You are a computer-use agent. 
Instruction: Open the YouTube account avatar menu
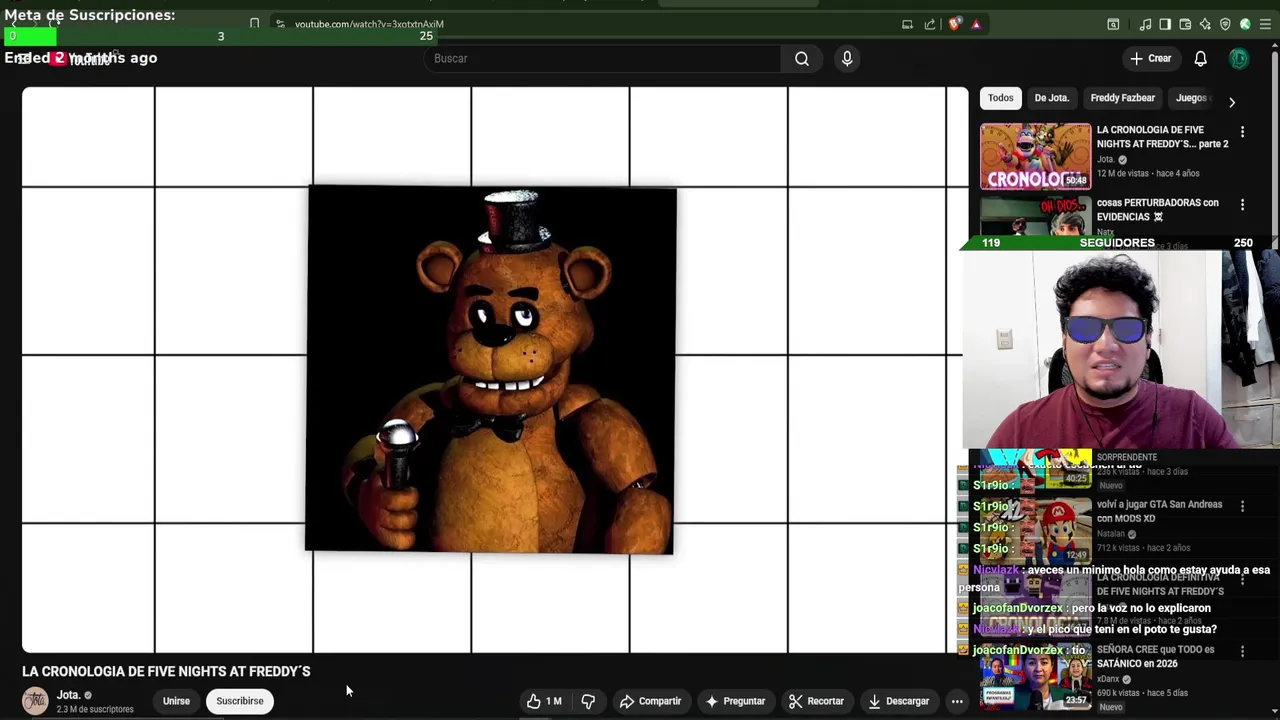(x=1239, y=59)
